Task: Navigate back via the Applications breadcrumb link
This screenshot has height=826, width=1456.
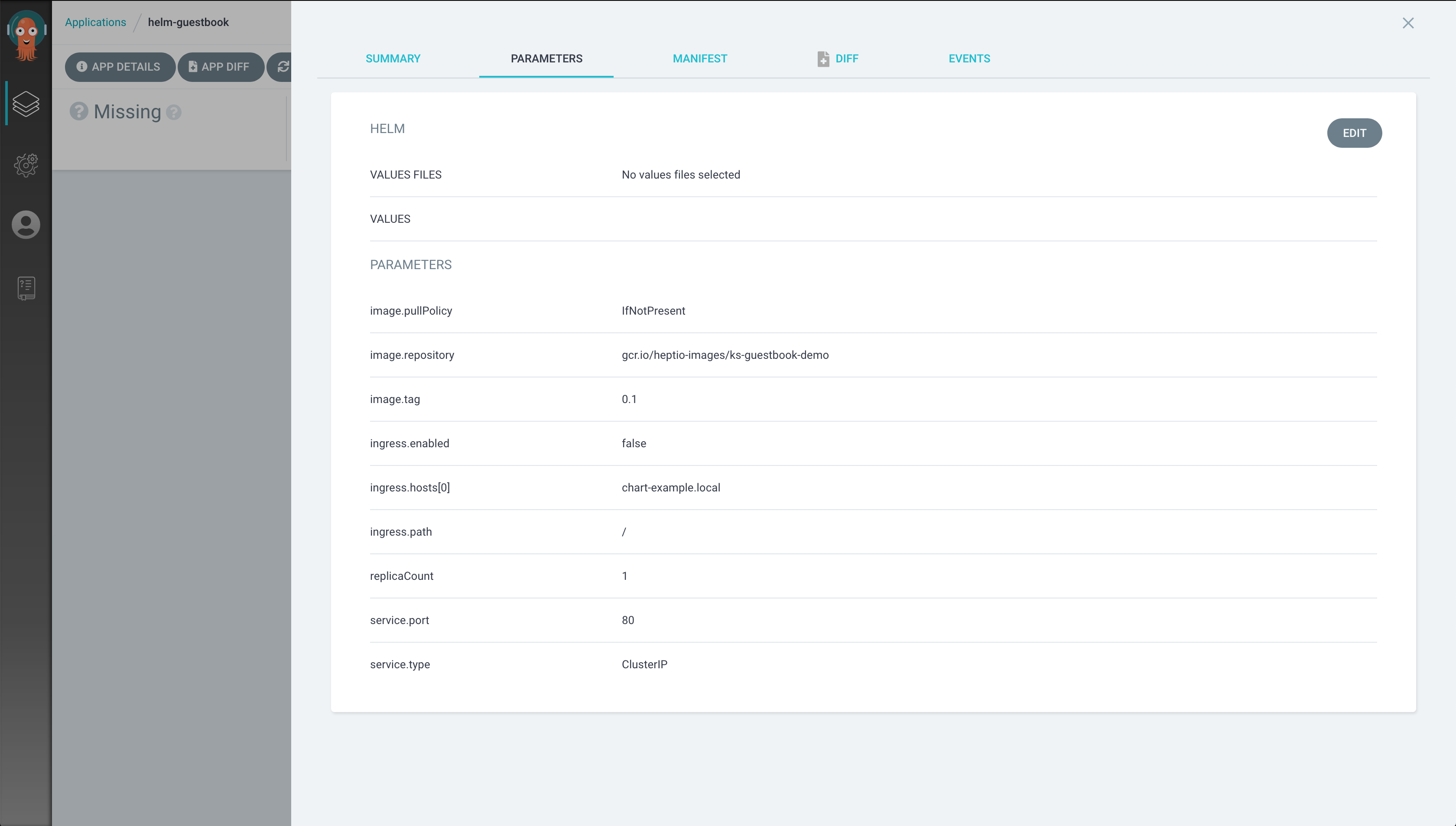Action: point(95,22)
